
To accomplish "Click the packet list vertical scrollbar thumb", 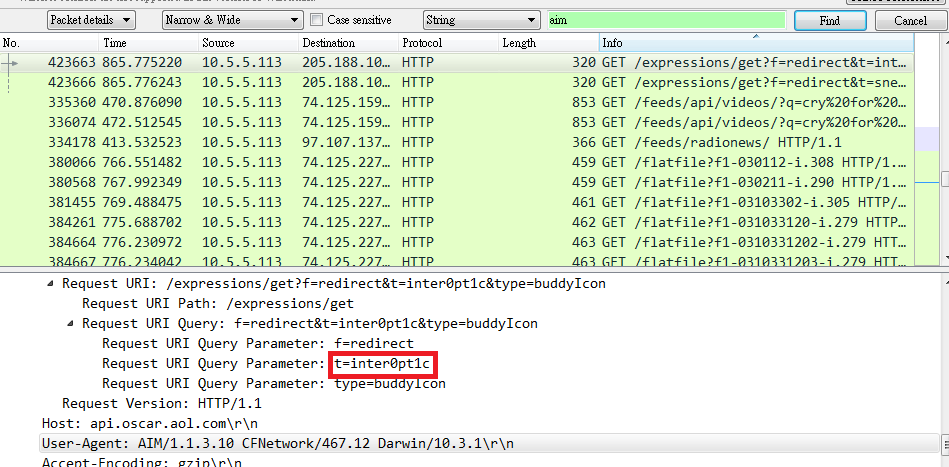I will click(x=944, y=180).
